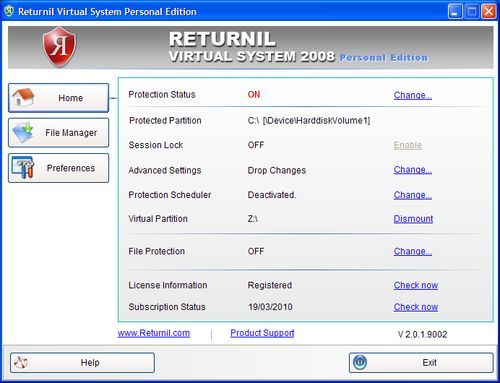Click the File Manager folder arrow icon
Image resolution: width=500 pixels, height=383 pixels.
tap(23, 133)
